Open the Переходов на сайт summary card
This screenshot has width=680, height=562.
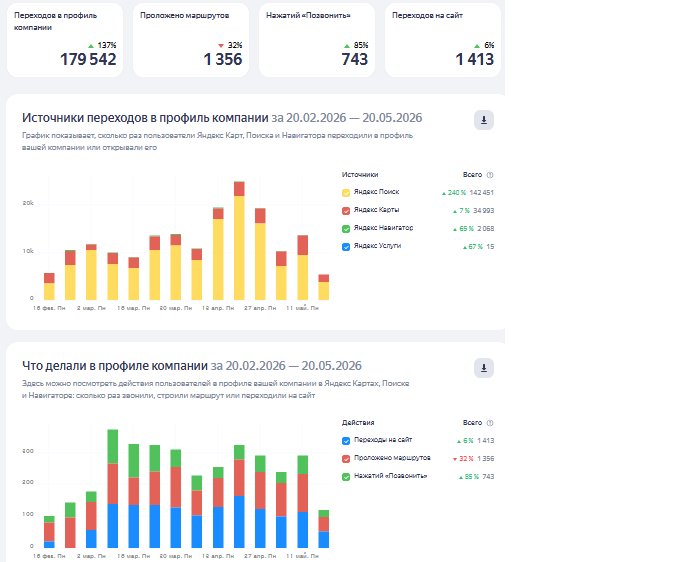(443, 40)
